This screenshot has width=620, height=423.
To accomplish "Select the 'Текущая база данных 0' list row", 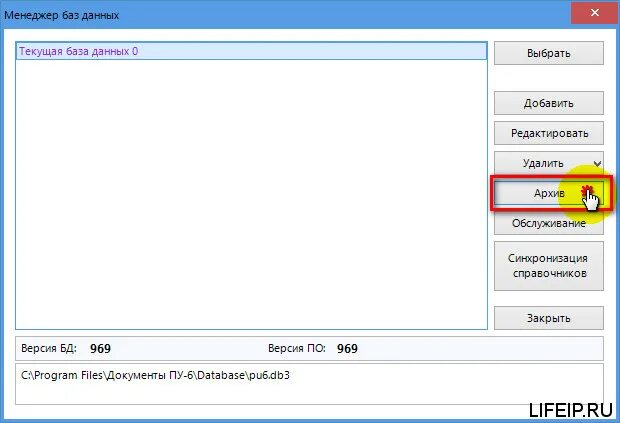I will (x=251, y=51).
